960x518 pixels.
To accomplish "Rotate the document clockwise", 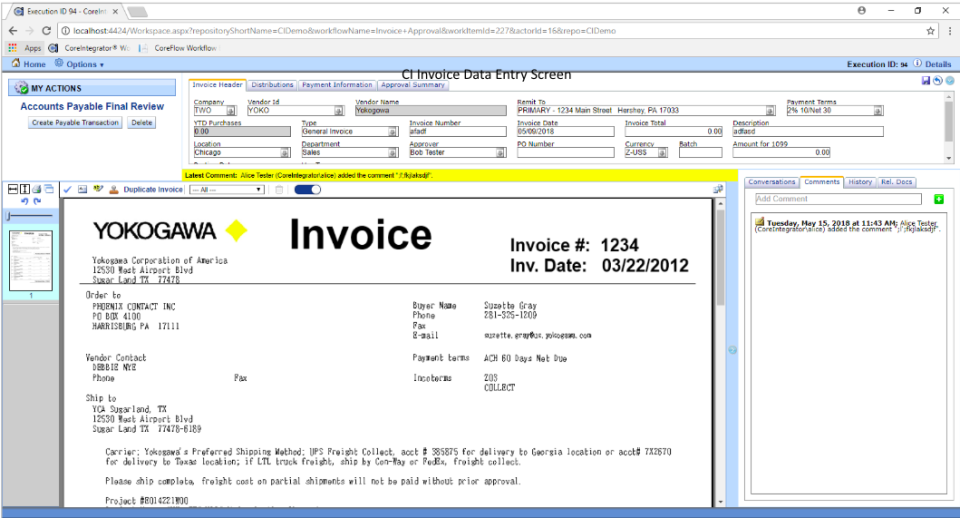I will [37, 201].
